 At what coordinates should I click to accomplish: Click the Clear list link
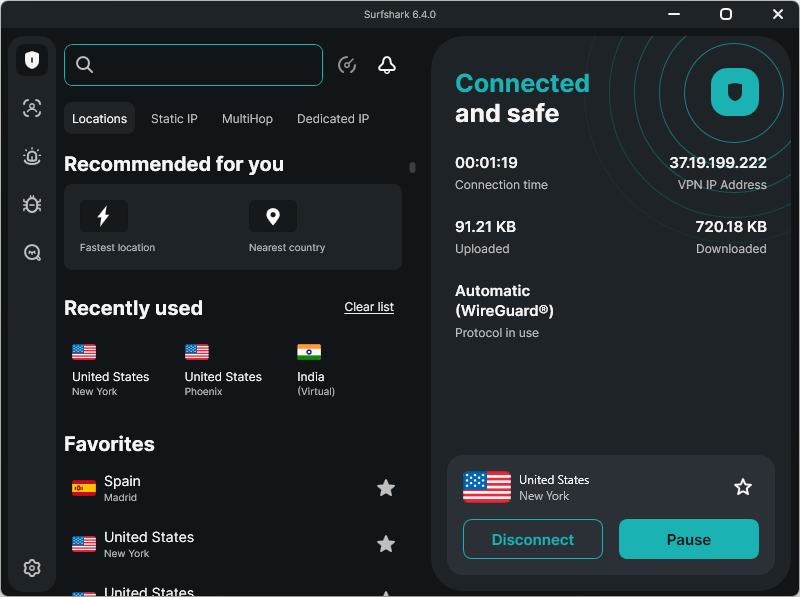click(x=369, y=307)
